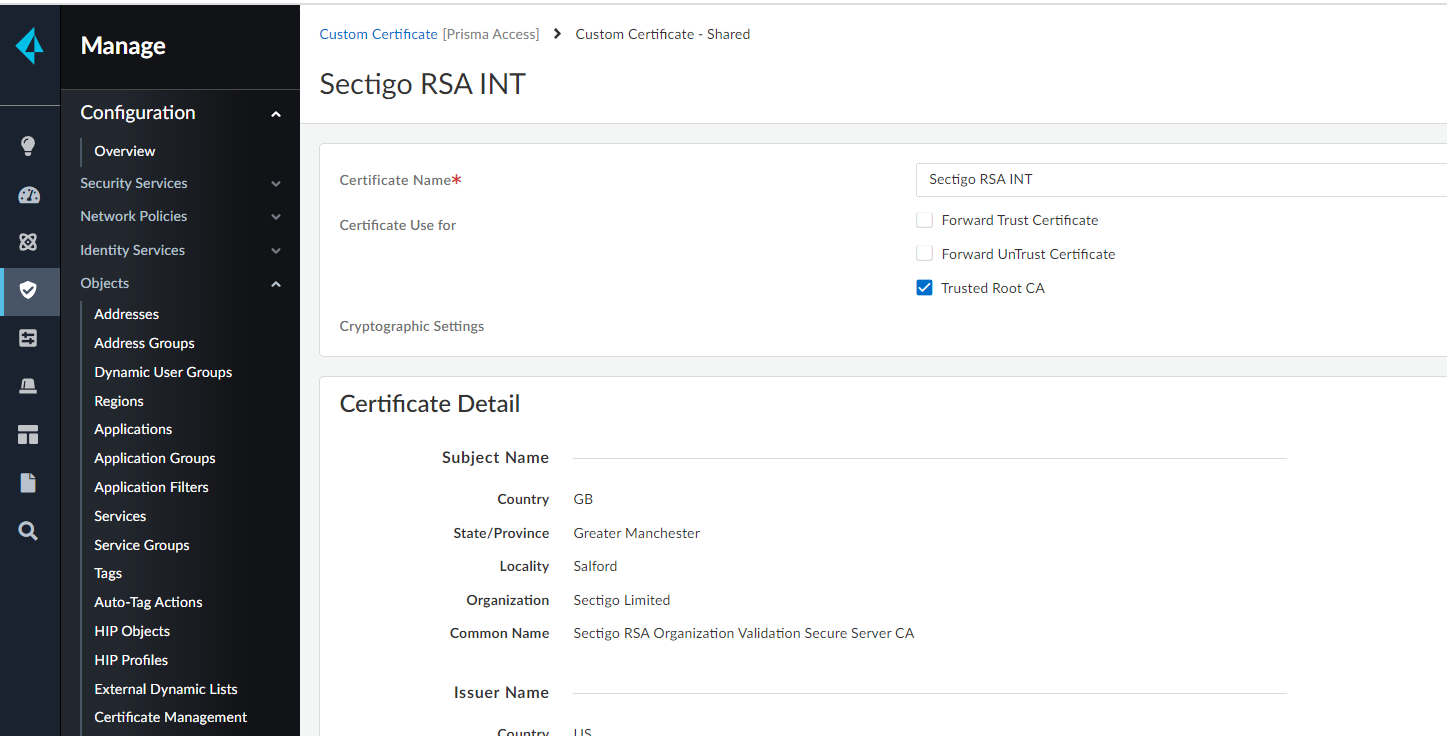Click the sliders workflow icon in left rail
The image size is (1447, 736).
click(28, 339)
